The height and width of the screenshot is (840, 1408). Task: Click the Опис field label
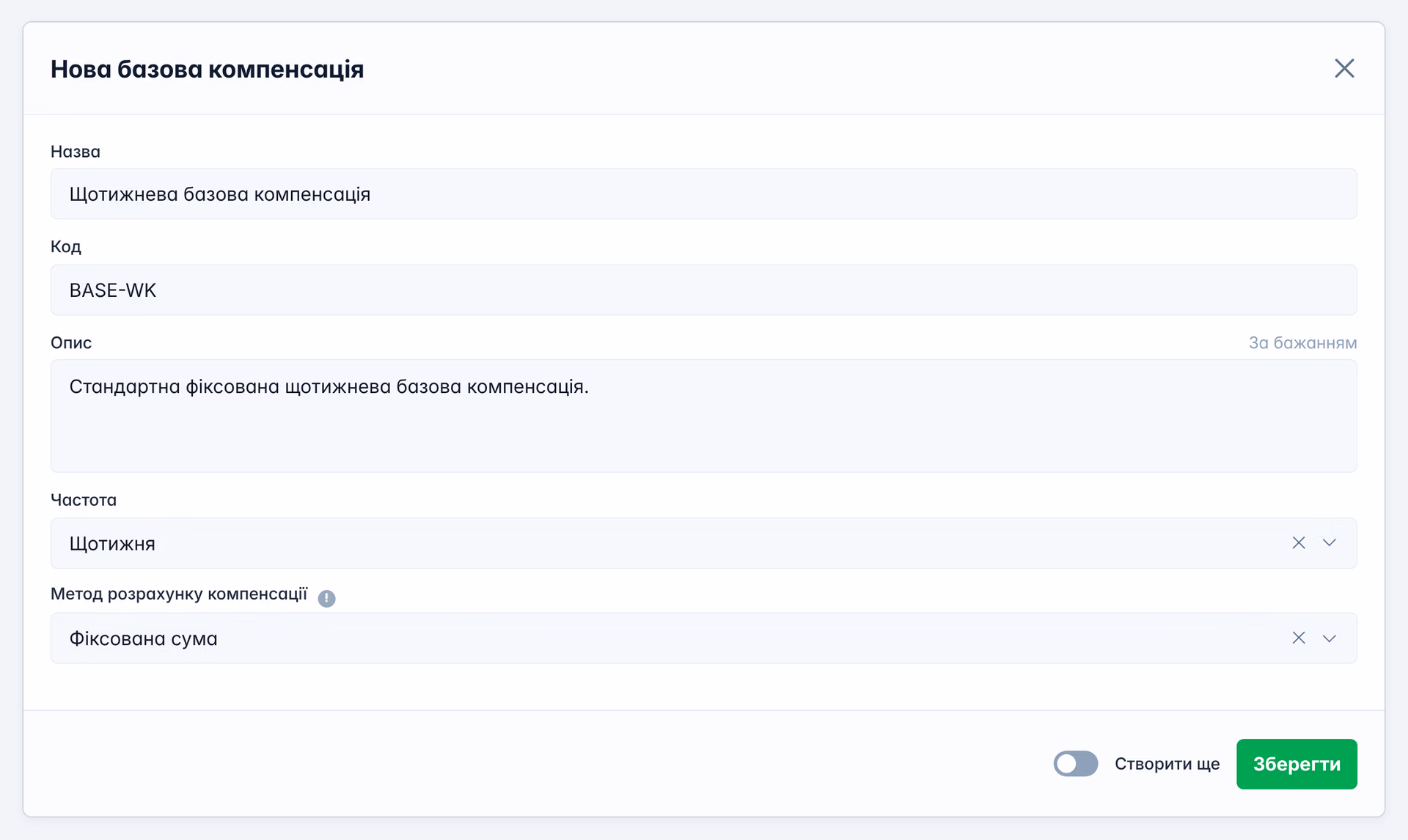pos(71,343)
